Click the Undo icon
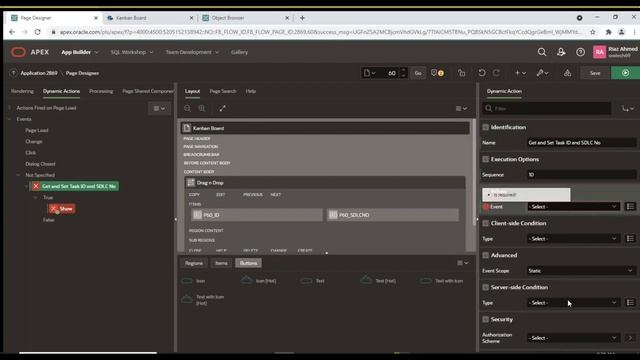The height and width of the screenshot is (360, 640). (482, 73)
